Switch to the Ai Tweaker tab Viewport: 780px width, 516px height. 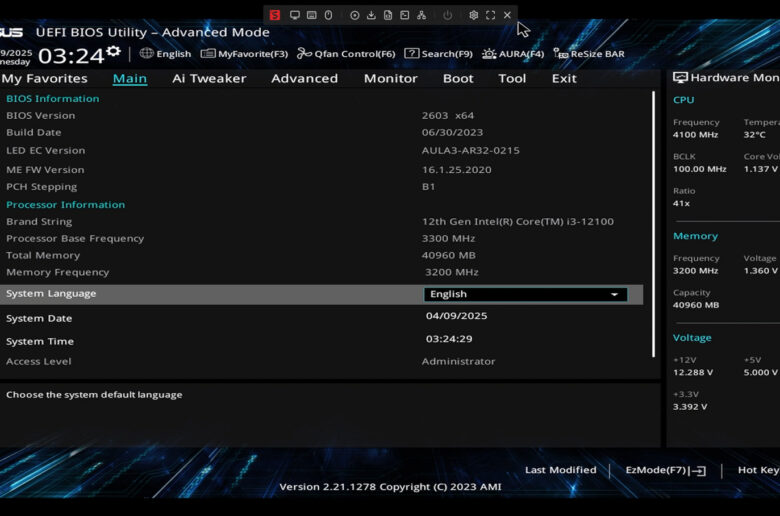[x=209, y=79]
